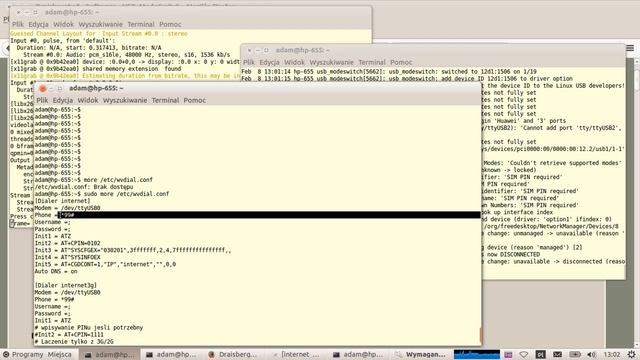Screen dimensions: 640x360
Task: Open the 13:02 clock calendar
Action: coord(612,355)
